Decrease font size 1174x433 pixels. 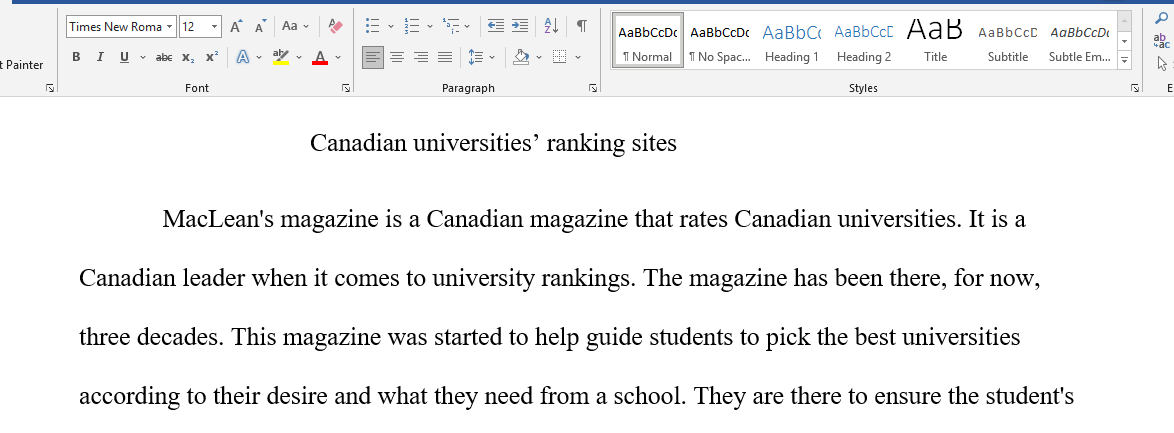[x=260, y=26]
